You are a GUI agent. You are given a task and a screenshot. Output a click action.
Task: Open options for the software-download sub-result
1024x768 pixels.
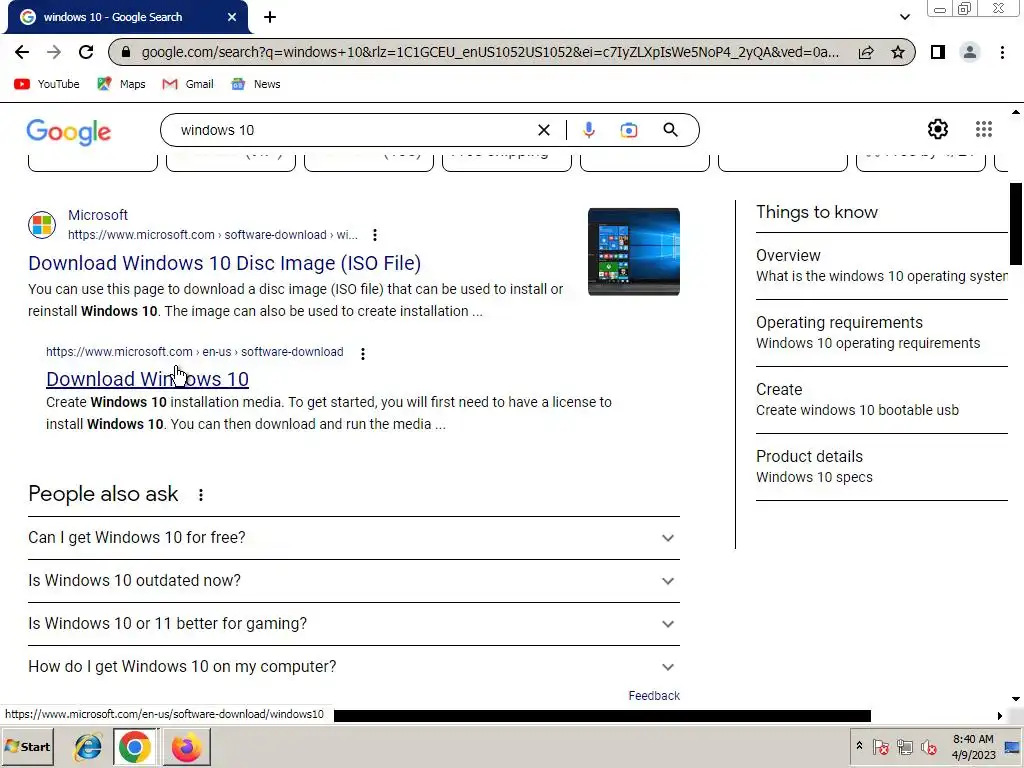(x=362, y=353)
